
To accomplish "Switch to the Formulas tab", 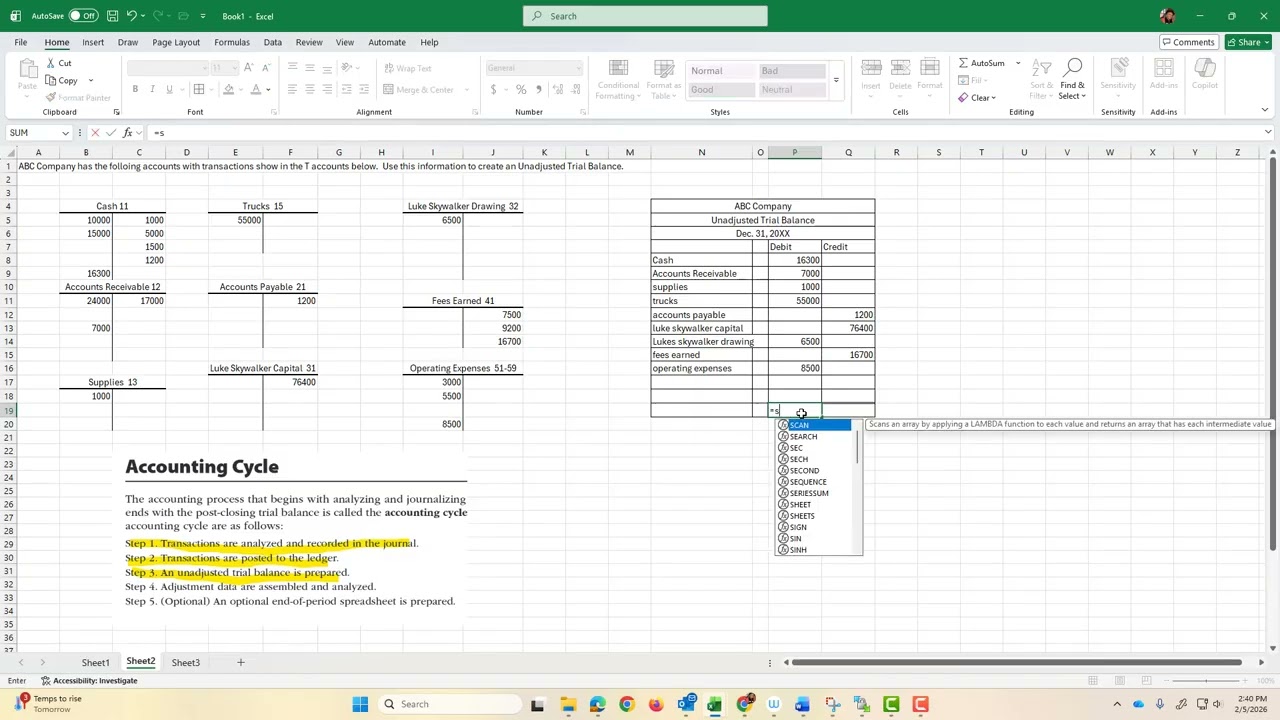I will point(232,42).
